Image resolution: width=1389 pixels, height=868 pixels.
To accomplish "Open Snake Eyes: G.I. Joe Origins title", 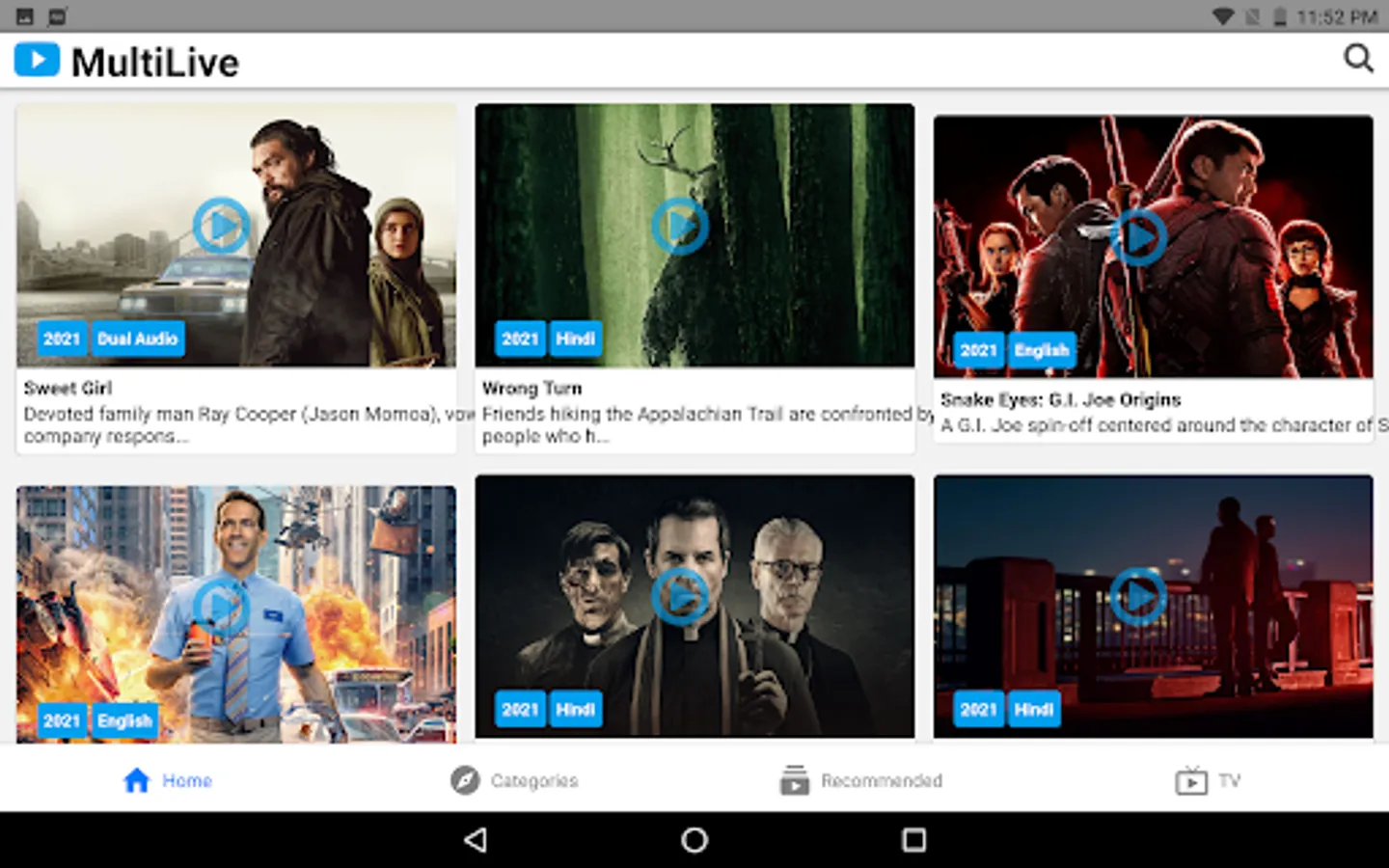I will [1060, 399].
